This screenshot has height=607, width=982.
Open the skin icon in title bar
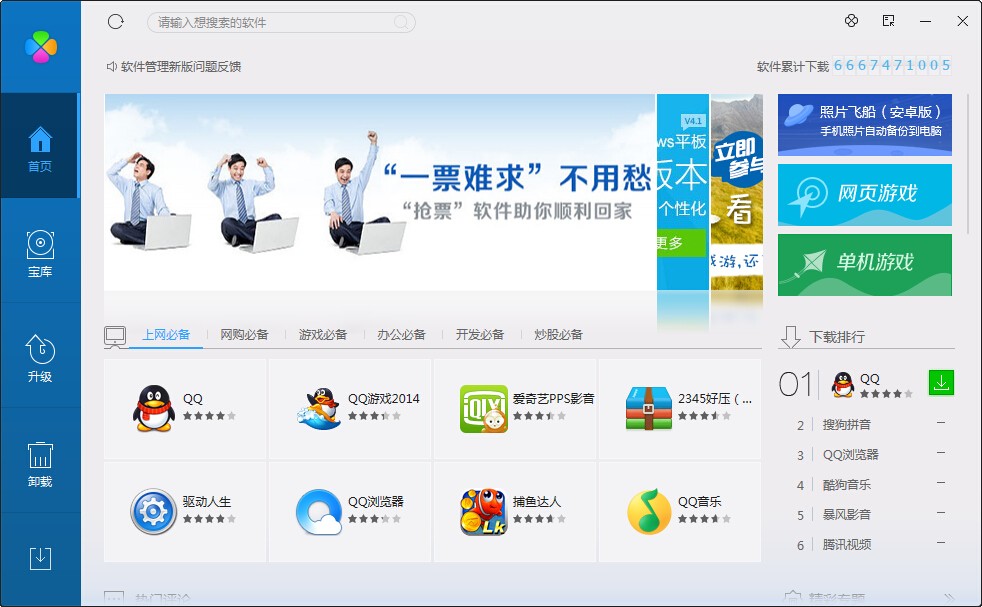click(x=851, y=21)
